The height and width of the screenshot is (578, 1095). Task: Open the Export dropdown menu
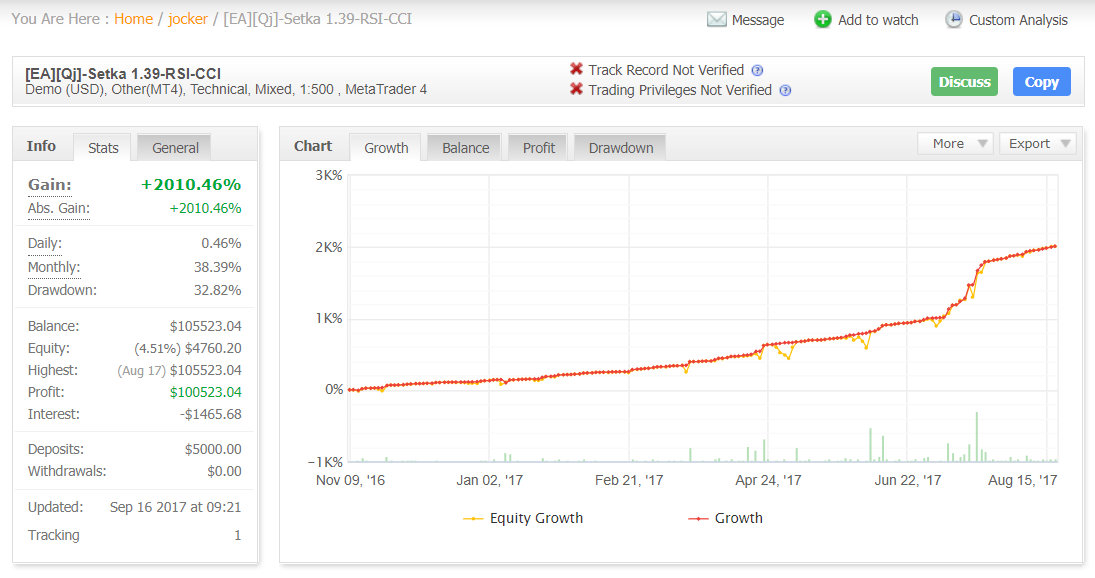tap(1038, 144)
